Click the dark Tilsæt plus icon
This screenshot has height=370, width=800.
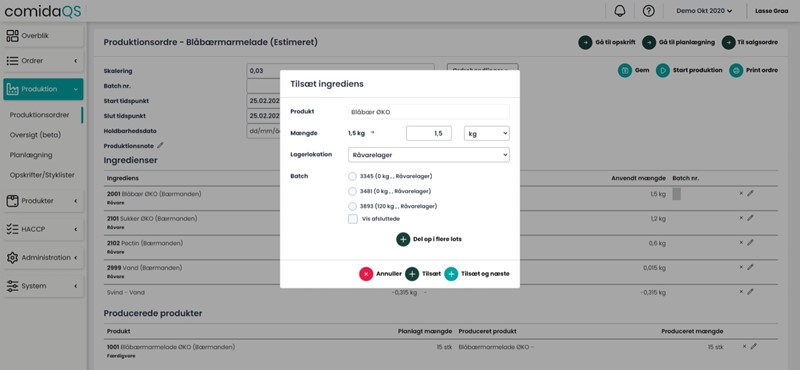(x=412, y=274)
